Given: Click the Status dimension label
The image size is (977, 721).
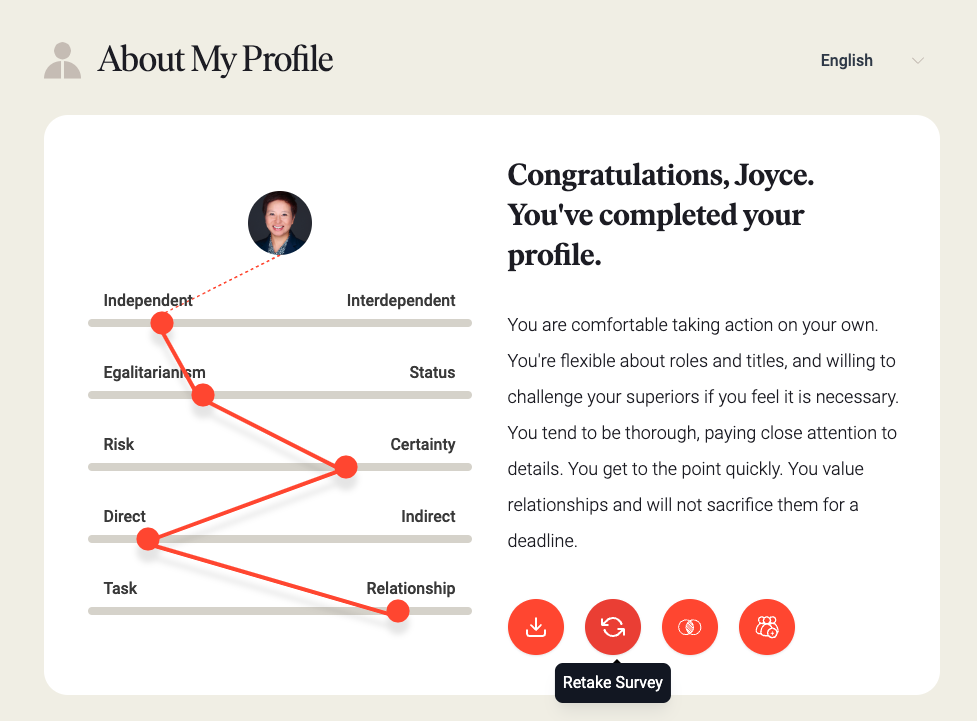Looking at the screenshot, I should click(432, 373).
